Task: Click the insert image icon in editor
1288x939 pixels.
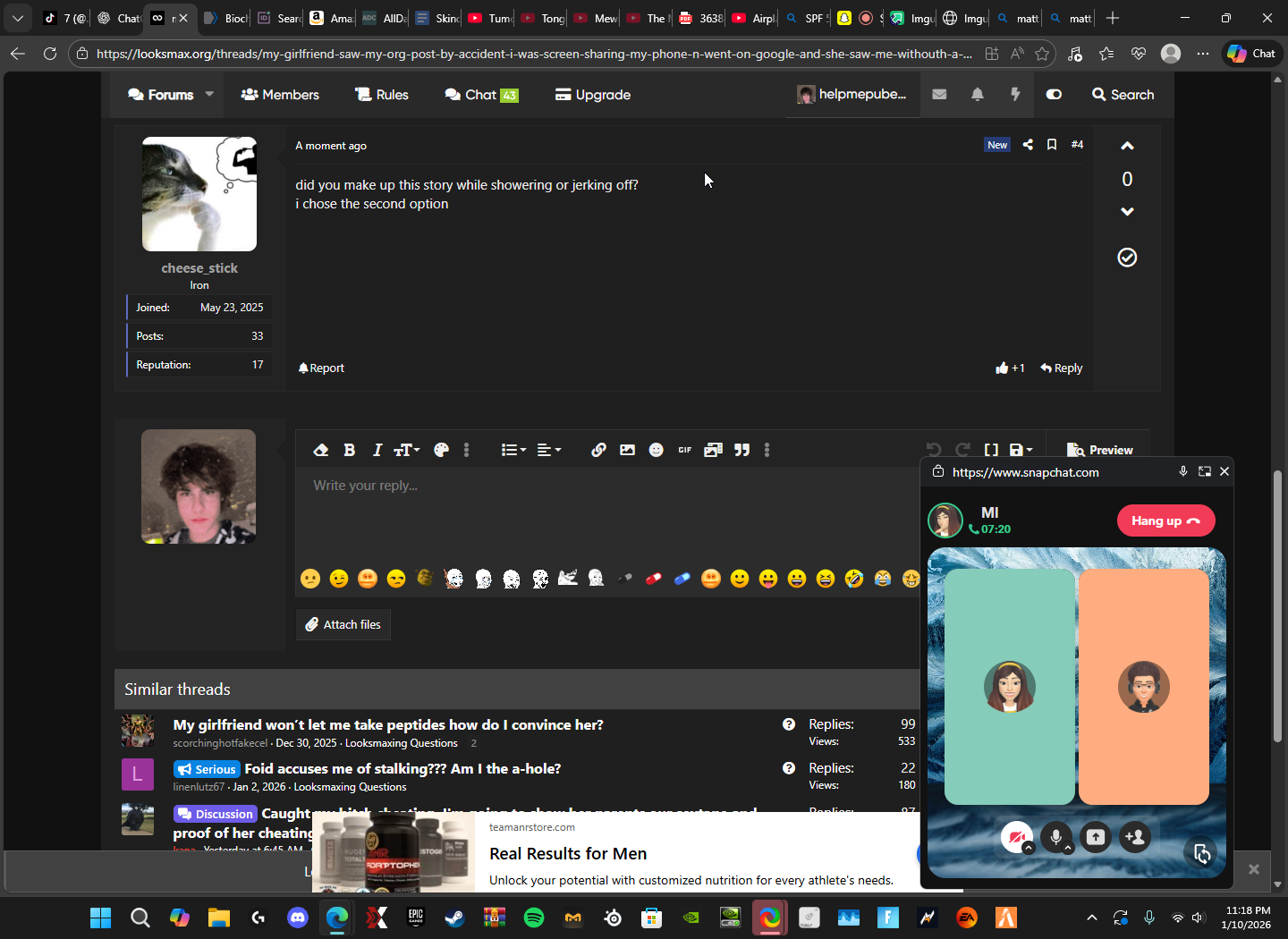Action: 627,450
